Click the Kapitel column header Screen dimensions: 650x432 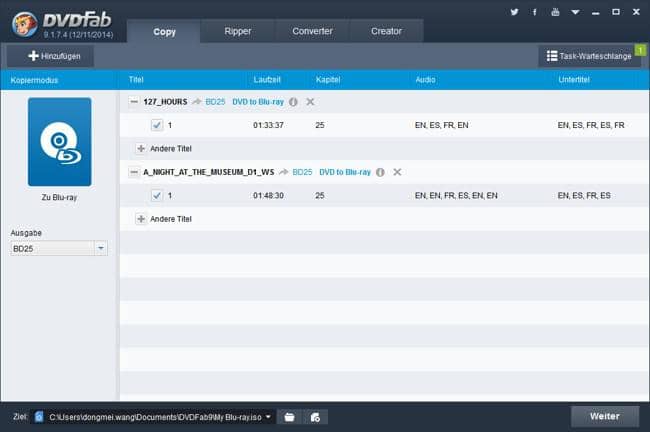[x=328, y=80]
